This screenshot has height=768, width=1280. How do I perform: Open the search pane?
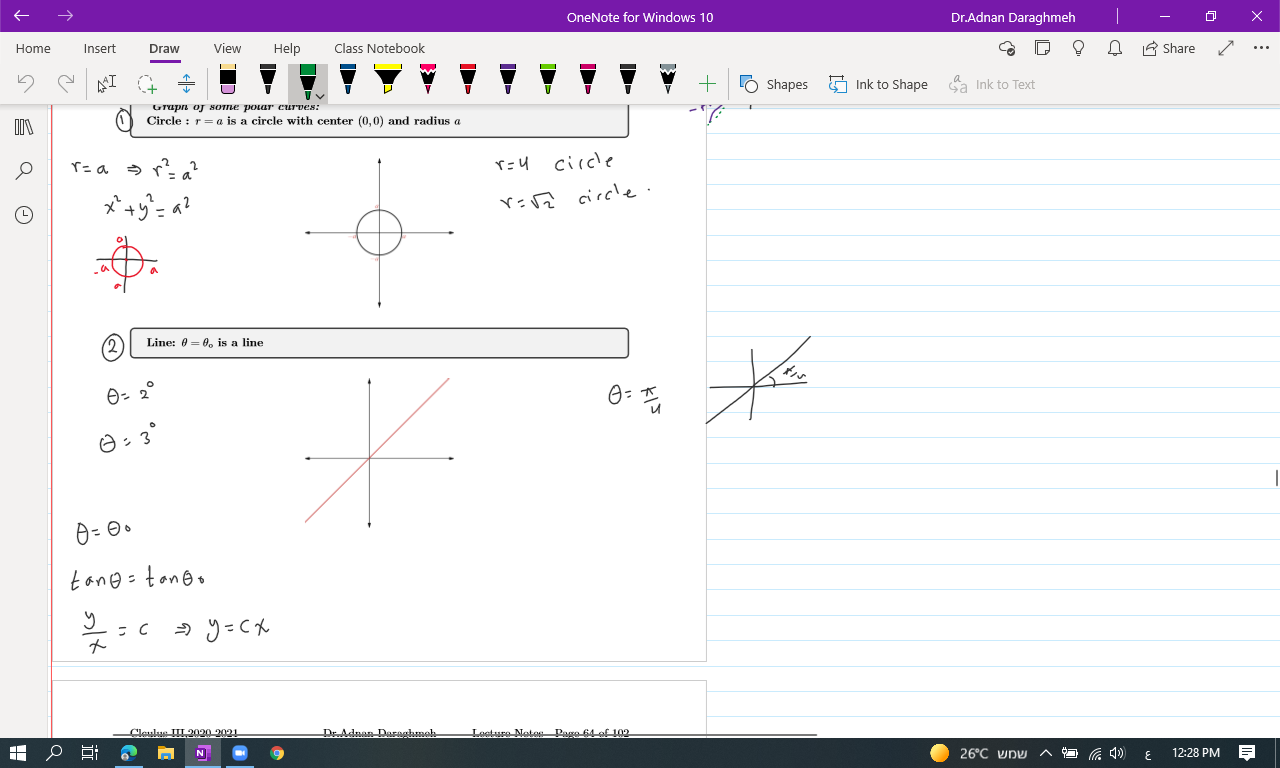point(24,171)
